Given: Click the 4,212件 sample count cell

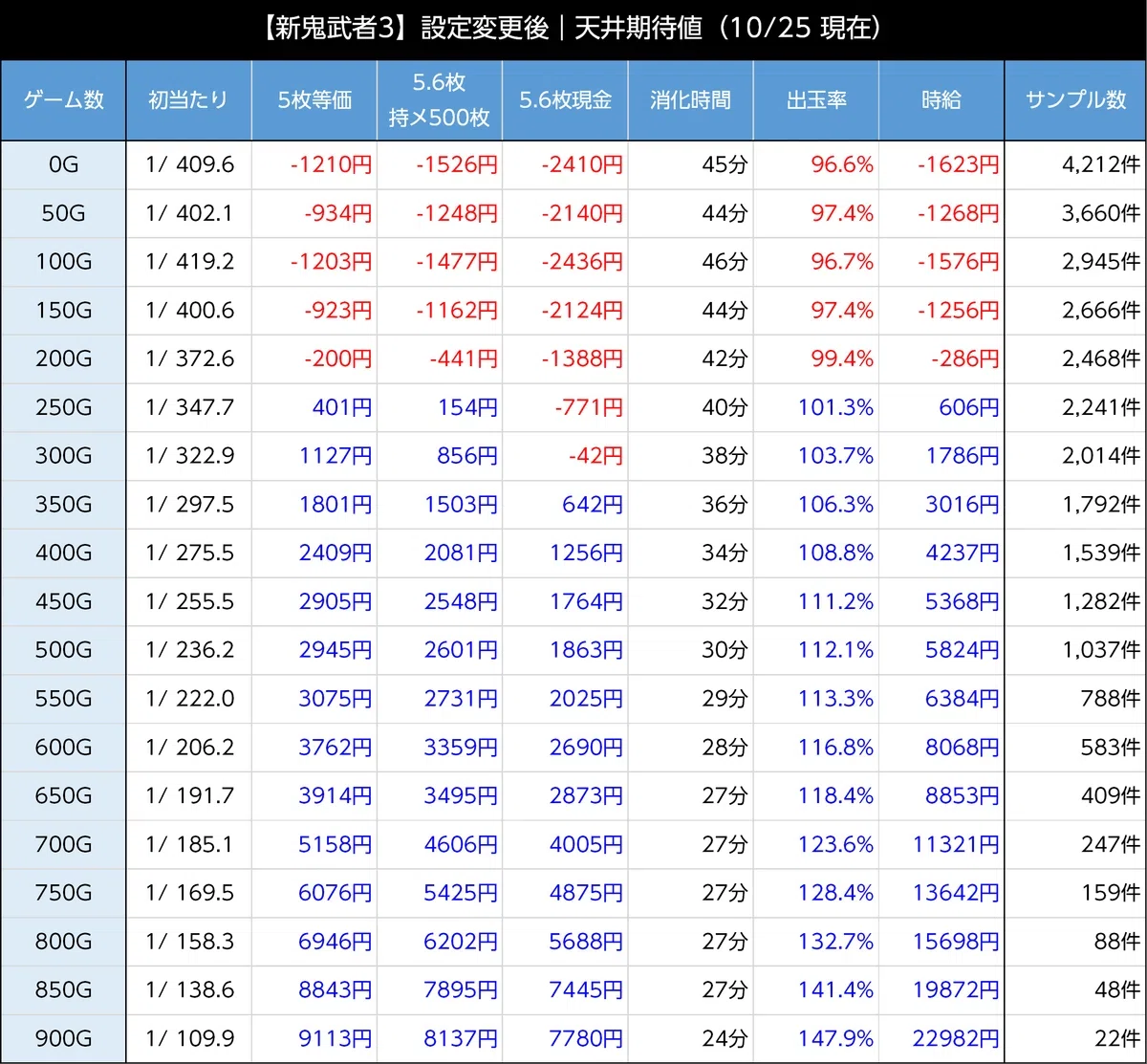Looking at the screenshot, I should pyautogui.click(x=1075, y=165).
